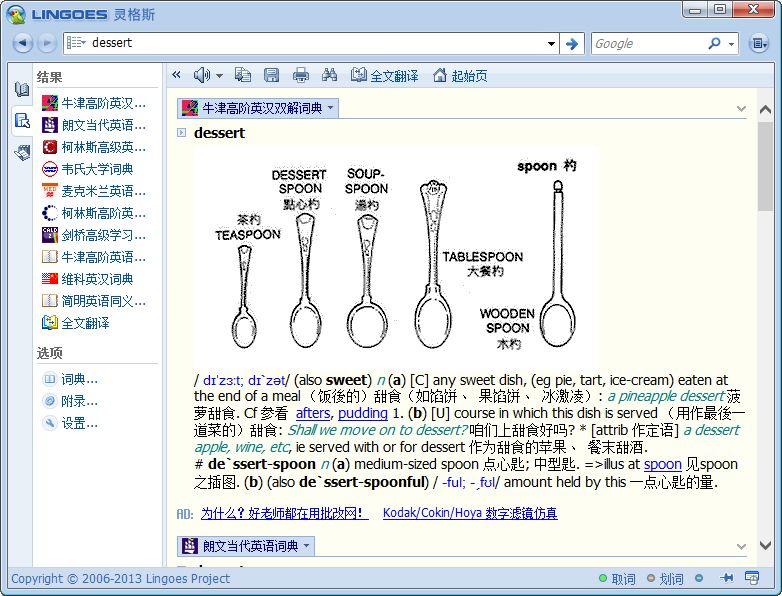Image resolution: width=782 pixels, height=596 pixels.
Task: Open the Google search engine dropdown arrow
Action: point(731,44)
